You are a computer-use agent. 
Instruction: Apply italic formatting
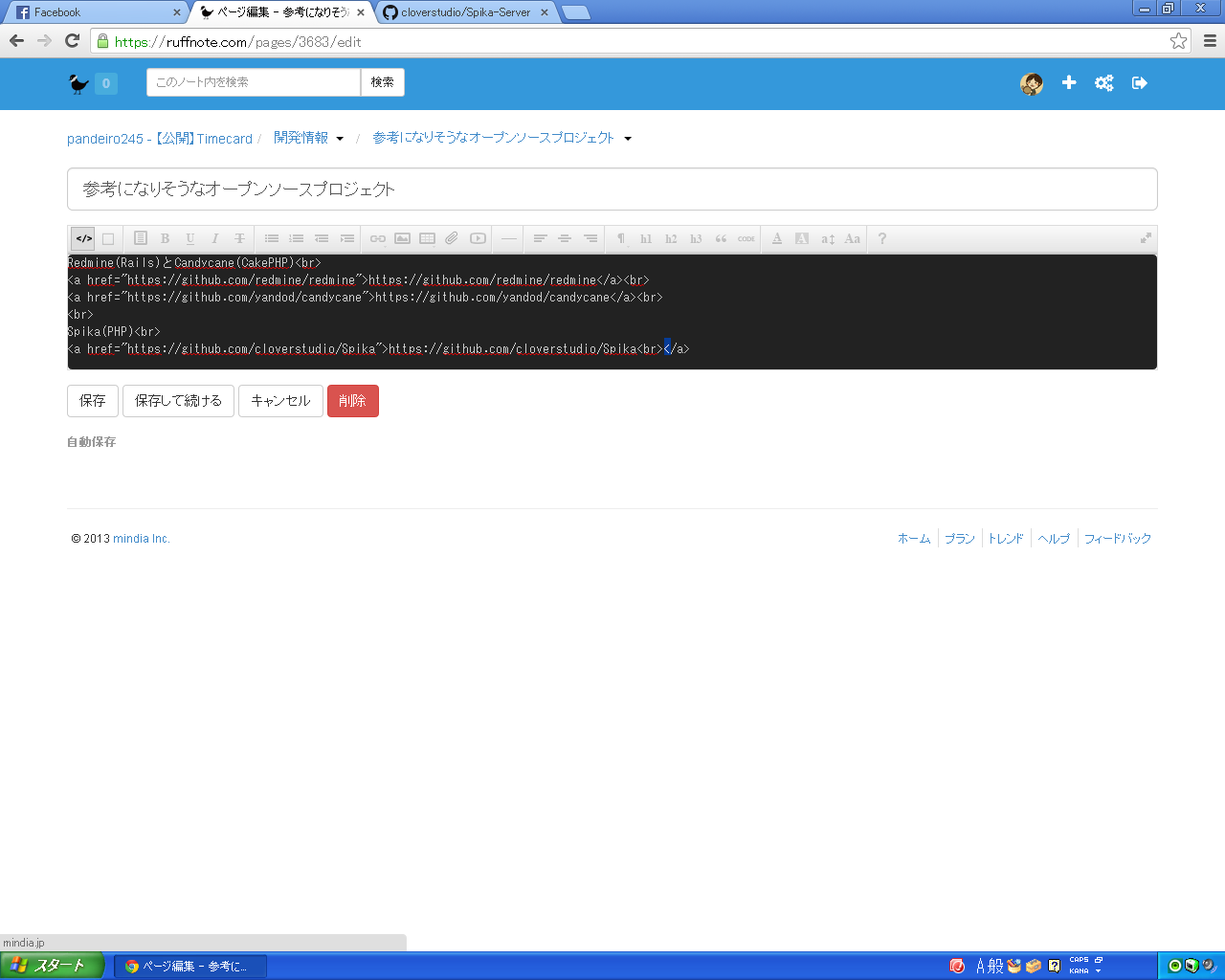point(214,238)
